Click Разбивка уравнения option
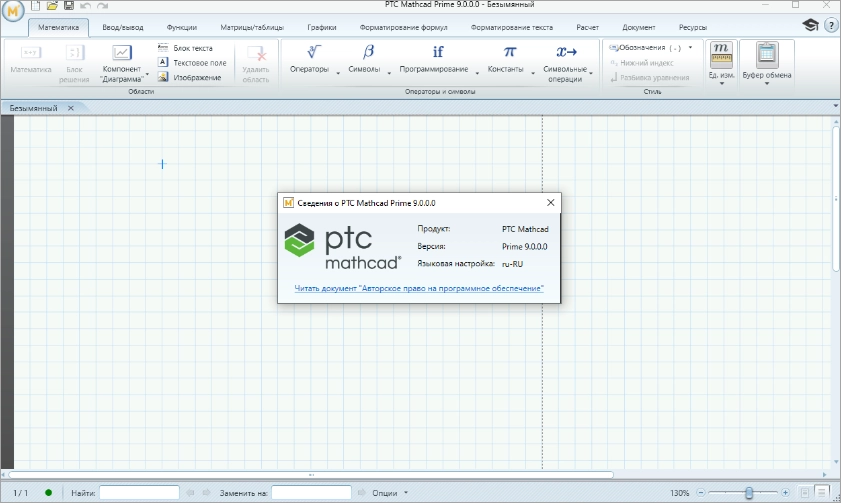The image size is (841, 503). tap(650, 78)
